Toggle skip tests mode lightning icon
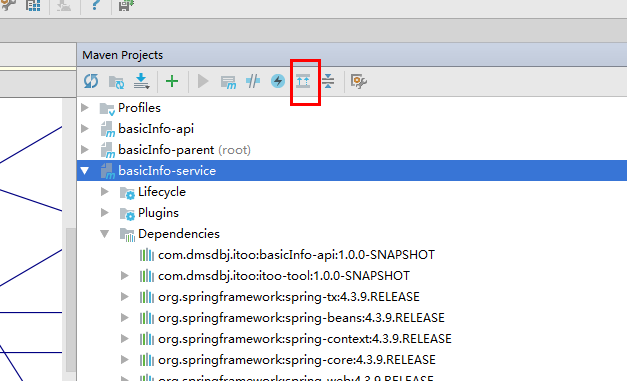Image resolution: width=627 pixels, height=381 pixels. coord(278,81)
